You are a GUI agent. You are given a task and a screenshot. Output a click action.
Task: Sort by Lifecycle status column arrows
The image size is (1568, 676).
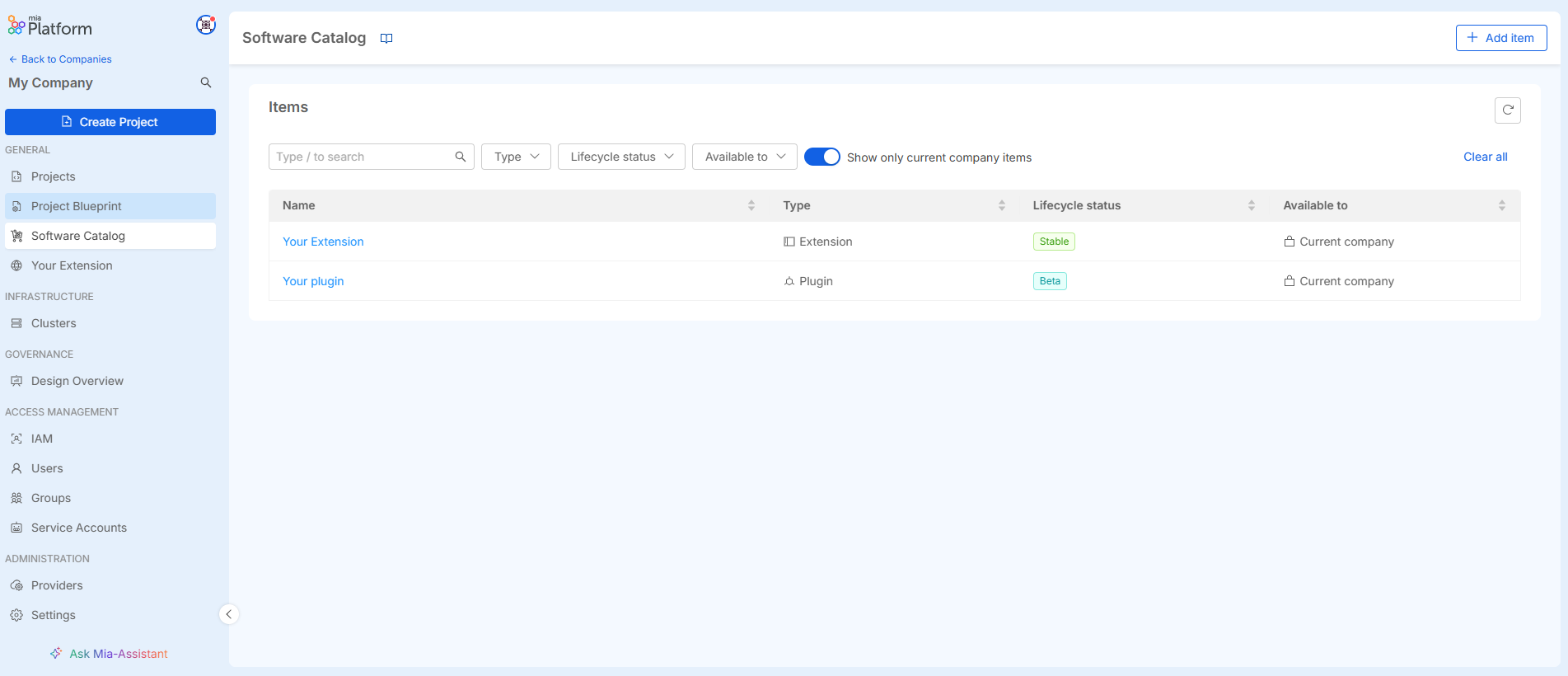pos(1251,205)
